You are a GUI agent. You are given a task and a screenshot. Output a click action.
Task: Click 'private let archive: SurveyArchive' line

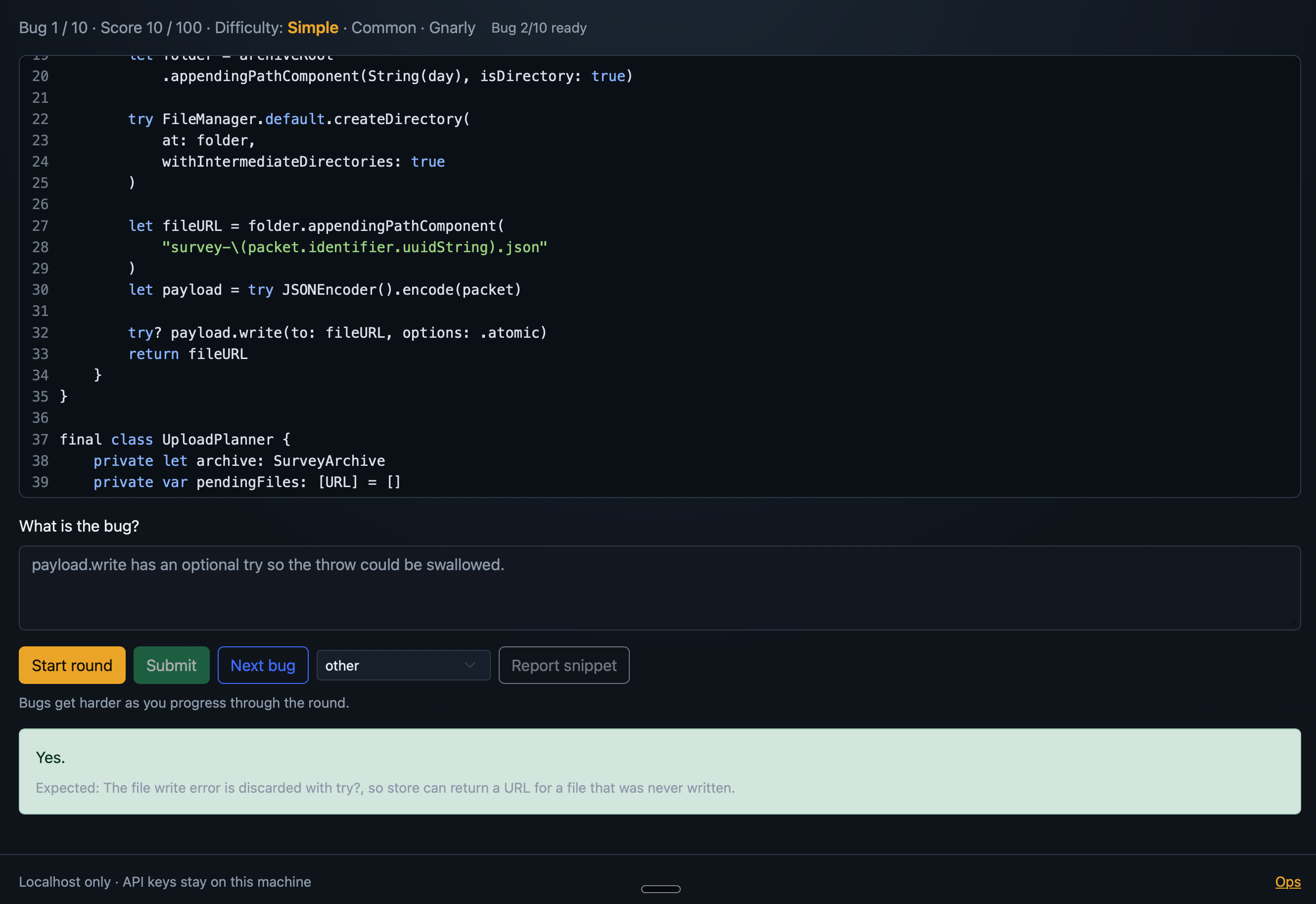click(x=239, y=461)
